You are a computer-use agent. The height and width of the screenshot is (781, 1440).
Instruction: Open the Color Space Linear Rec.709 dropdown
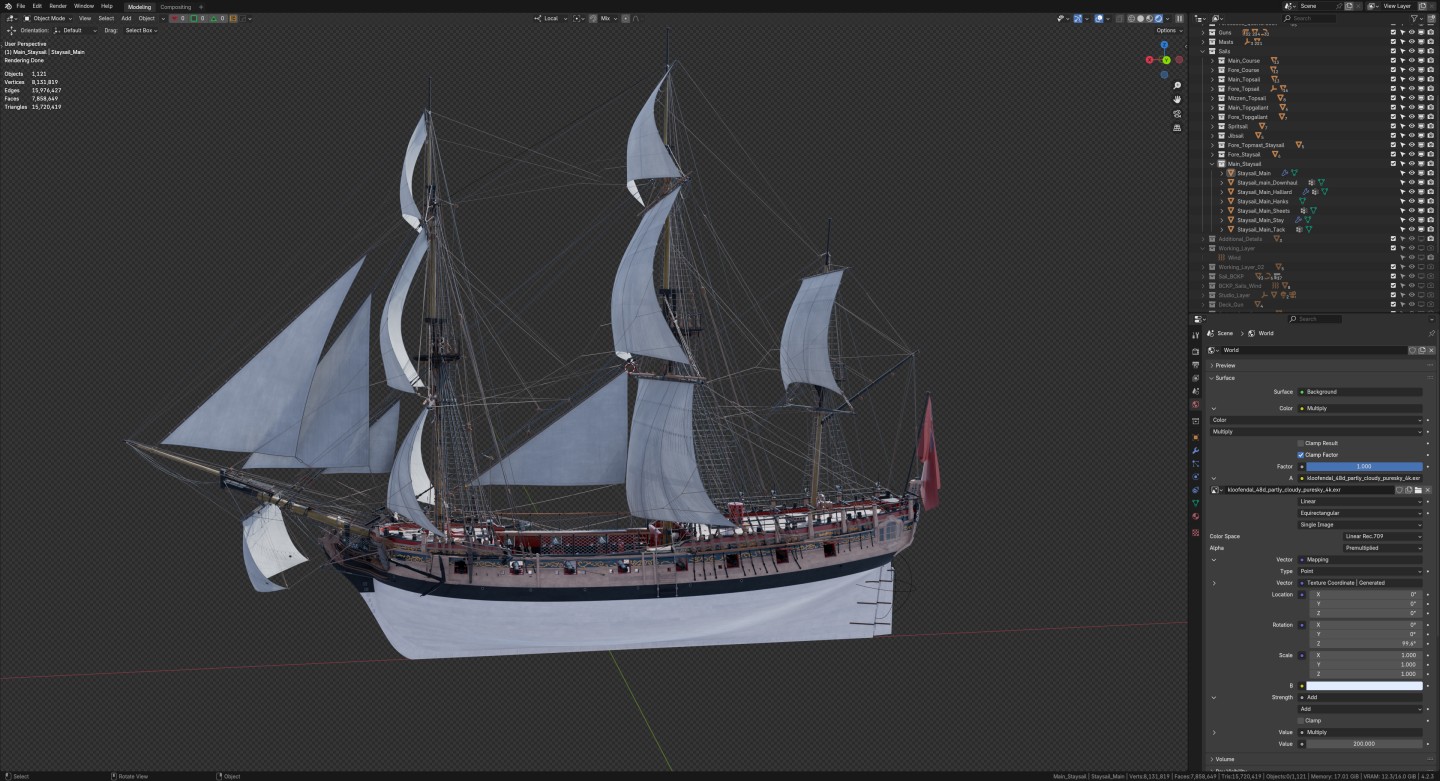pyautogui.click(x=1383, y=536)
